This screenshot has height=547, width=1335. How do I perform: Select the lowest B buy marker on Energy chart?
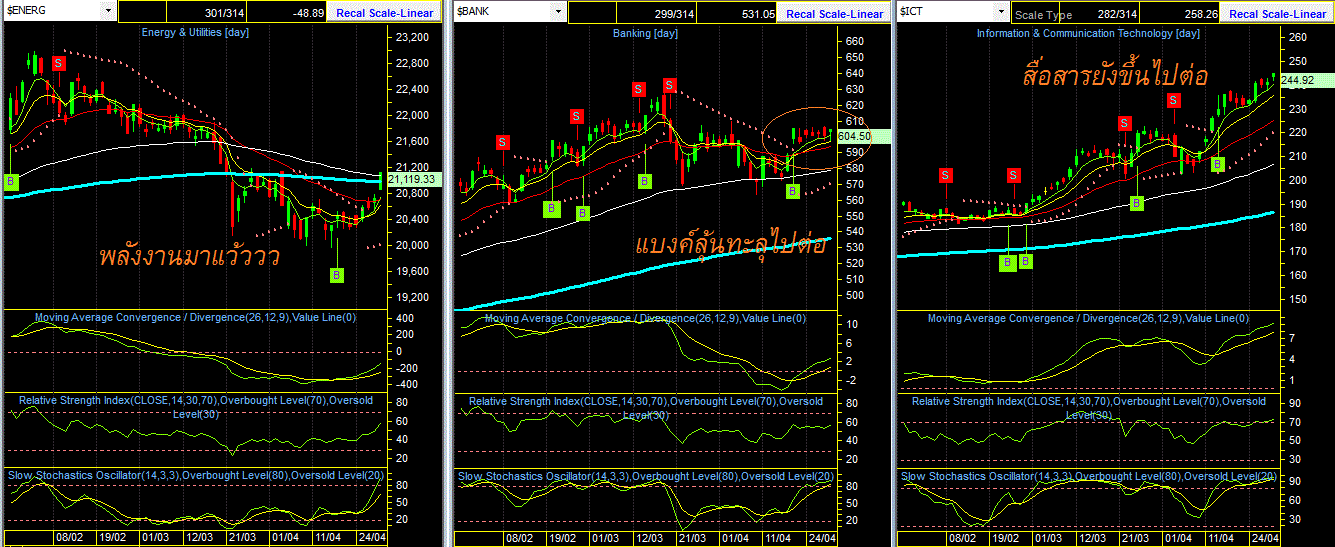[x=337, y=274]
